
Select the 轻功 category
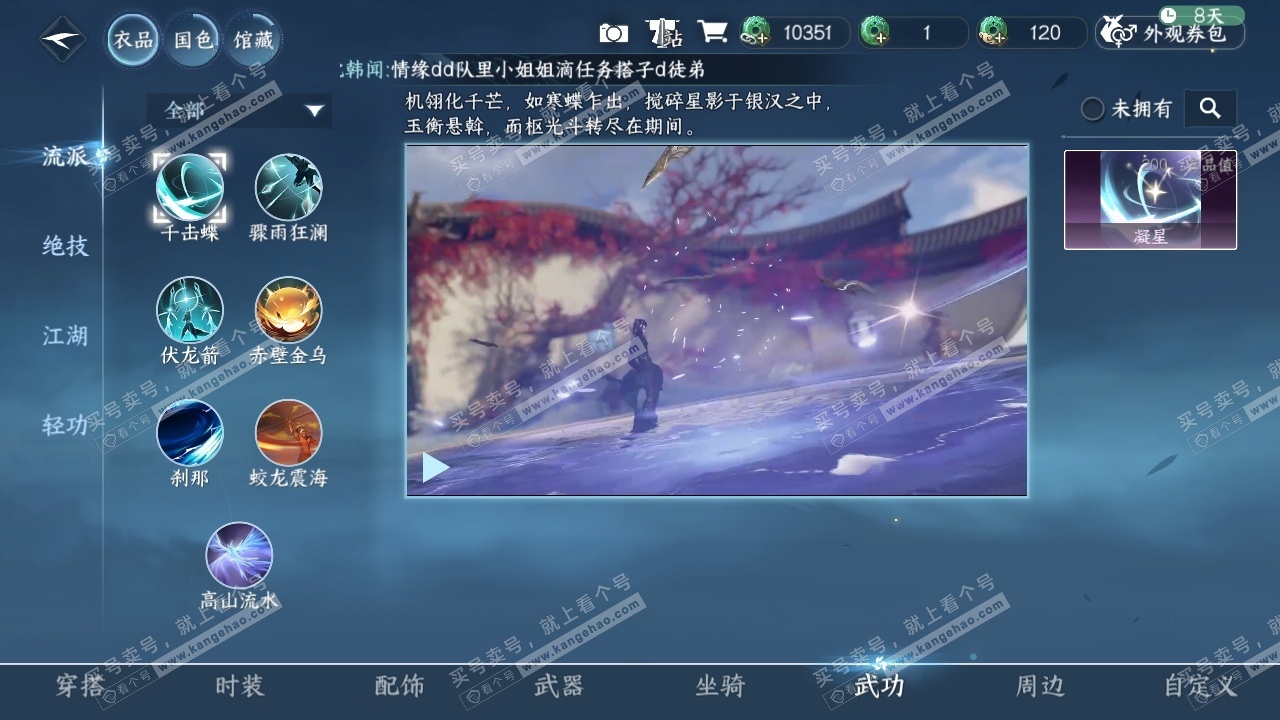coord(65,425)
